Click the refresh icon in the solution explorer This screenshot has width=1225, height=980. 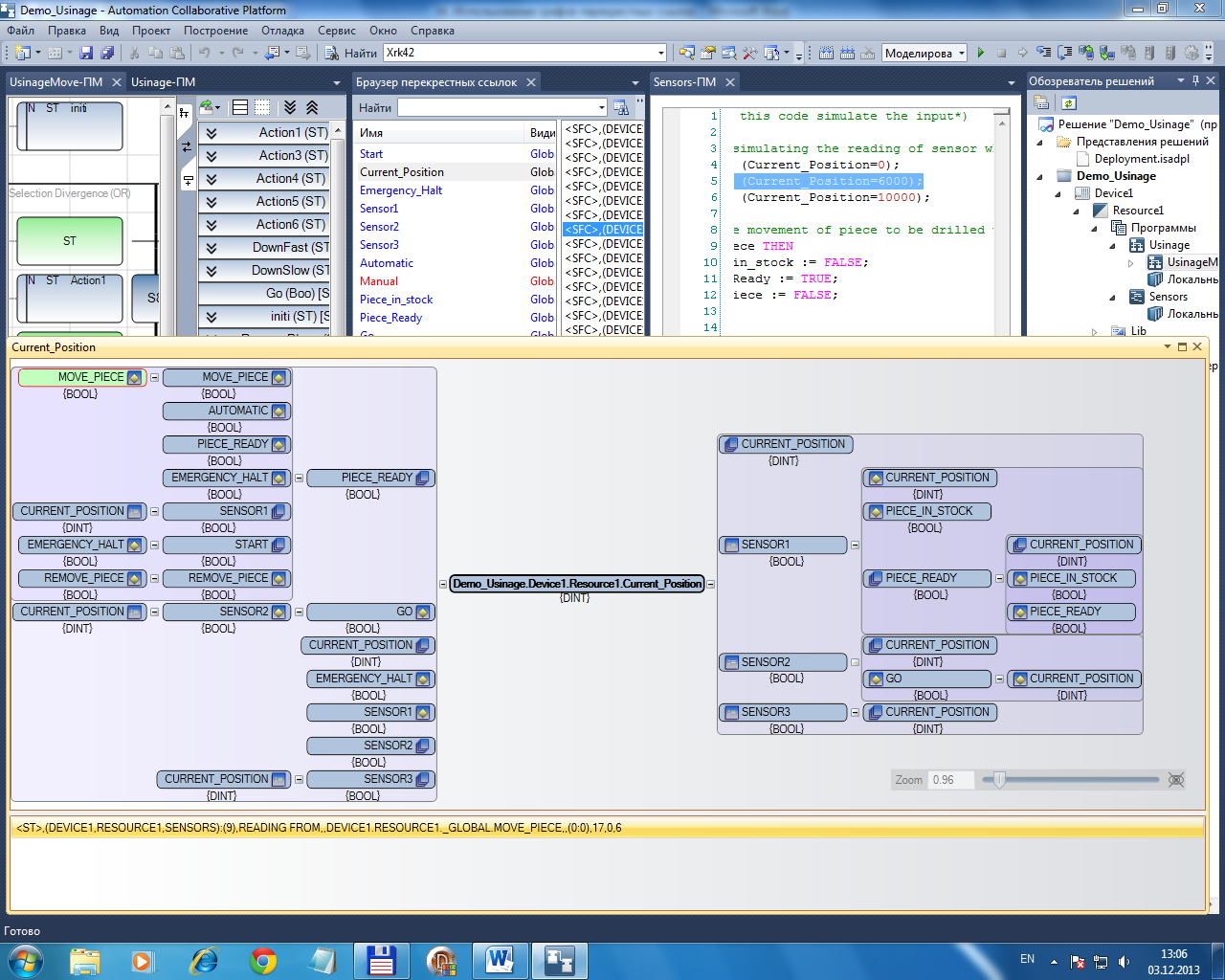(x=1069, y=103)
